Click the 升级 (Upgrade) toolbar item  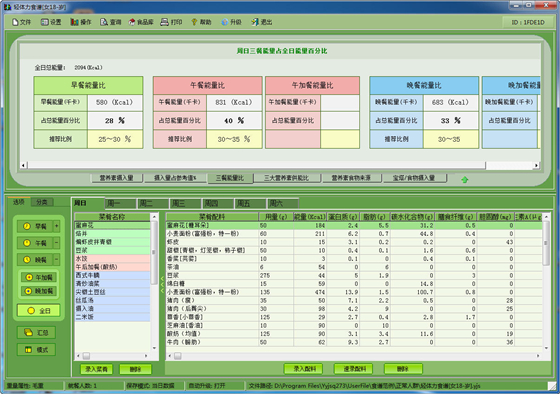coord(231,22)
